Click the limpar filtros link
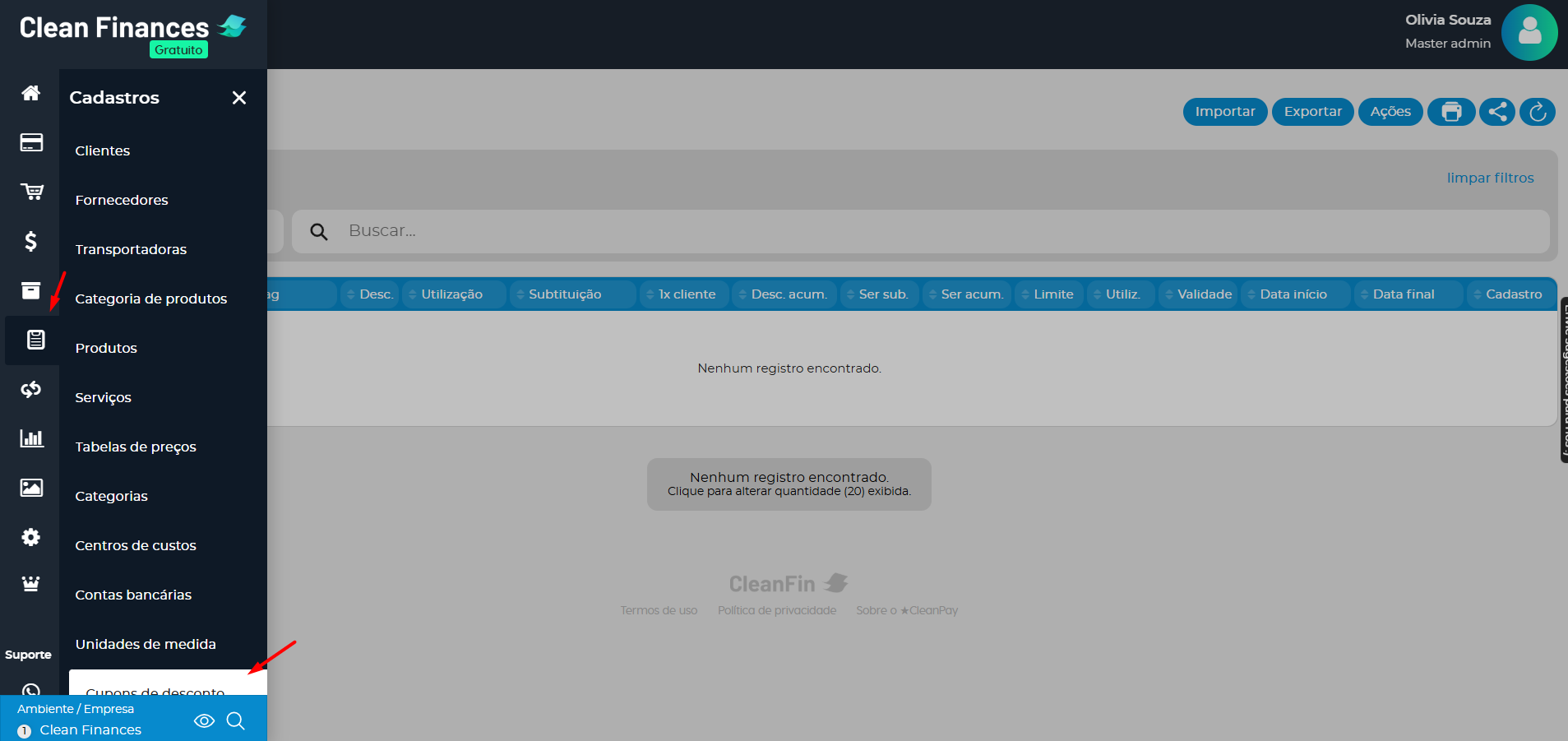The image size is (1568, 741). pos(1490,178)
